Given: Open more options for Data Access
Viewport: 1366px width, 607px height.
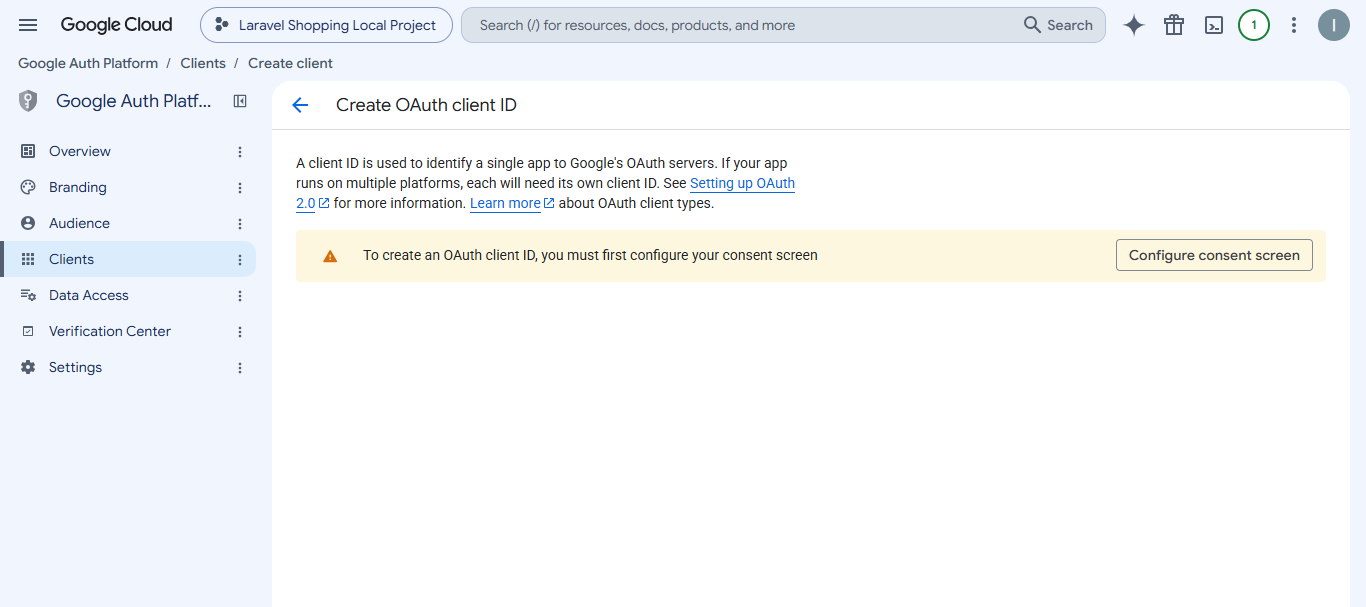Looking at the screenshot, I should click(240, 296).
